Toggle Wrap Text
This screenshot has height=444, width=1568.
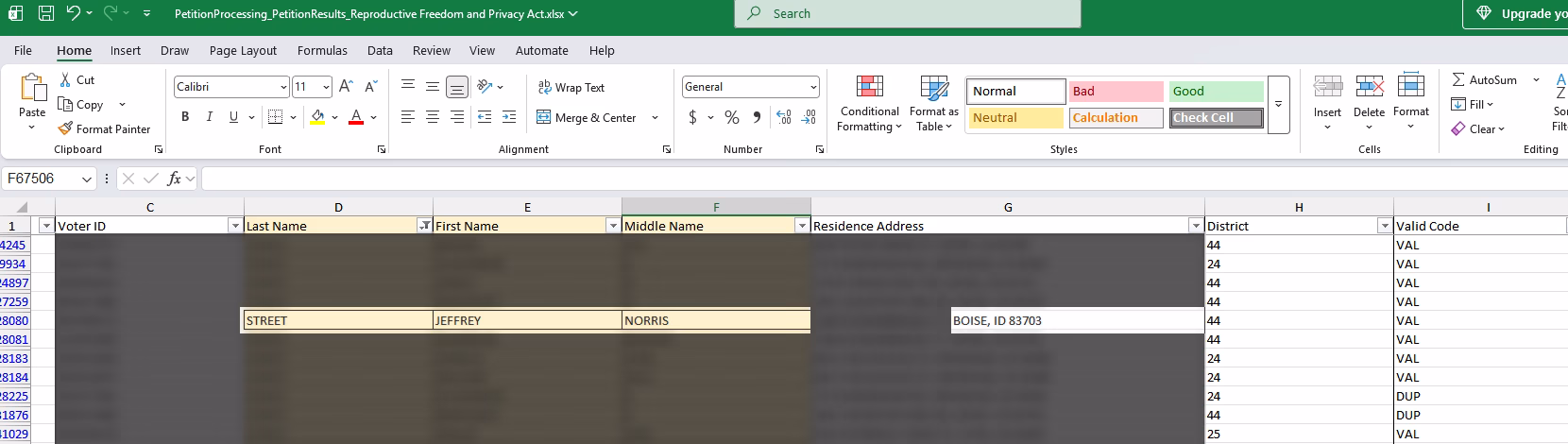point(571,87)
